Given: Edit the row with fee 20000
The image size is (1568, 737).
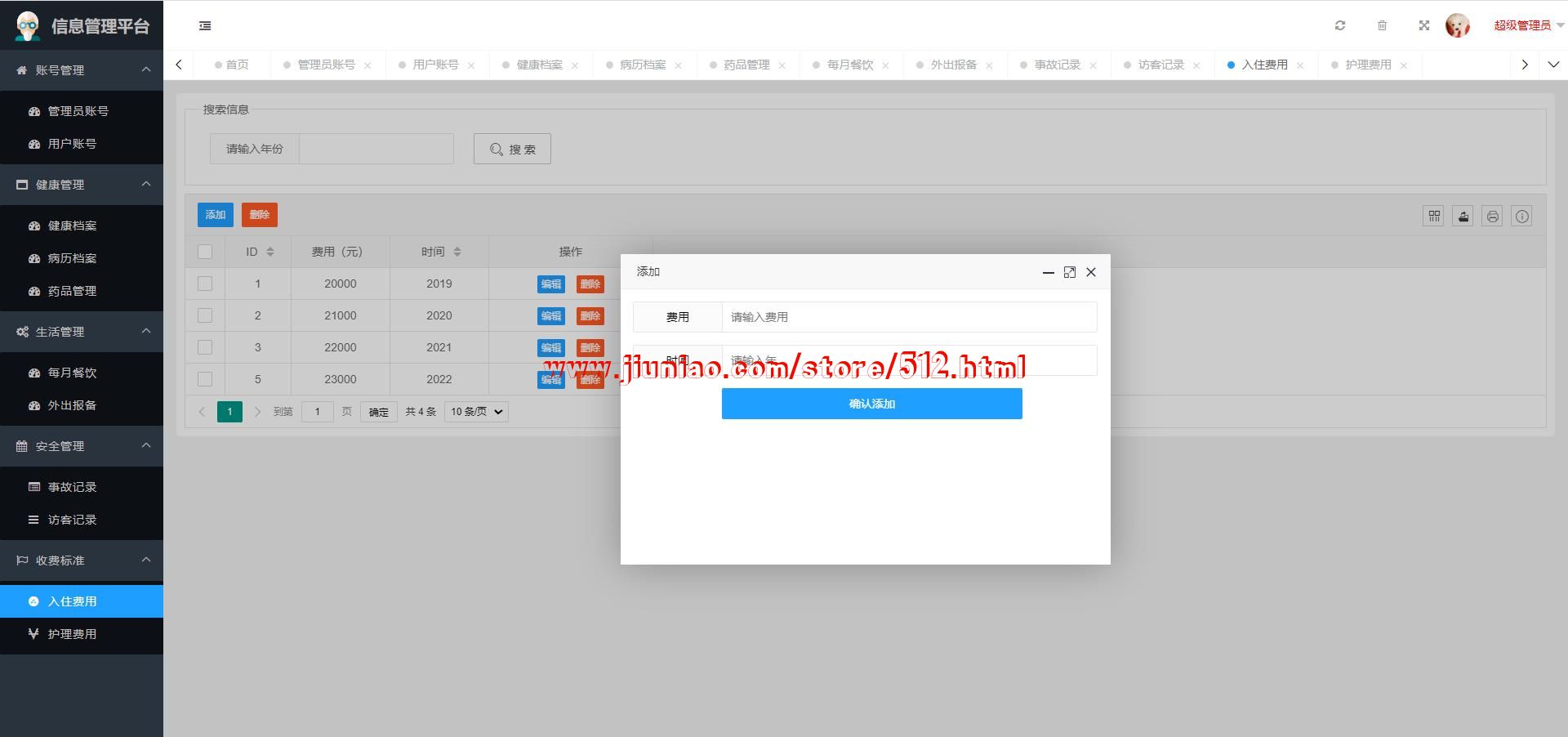Looking at the screenshot, I should 551,284.
